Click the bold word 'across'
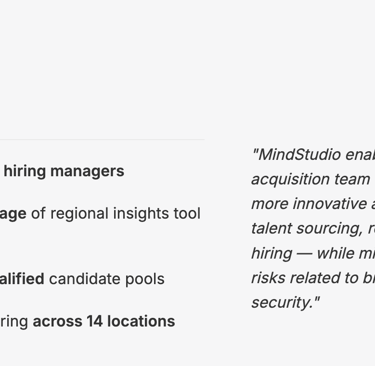 click(x=57, y=322)
